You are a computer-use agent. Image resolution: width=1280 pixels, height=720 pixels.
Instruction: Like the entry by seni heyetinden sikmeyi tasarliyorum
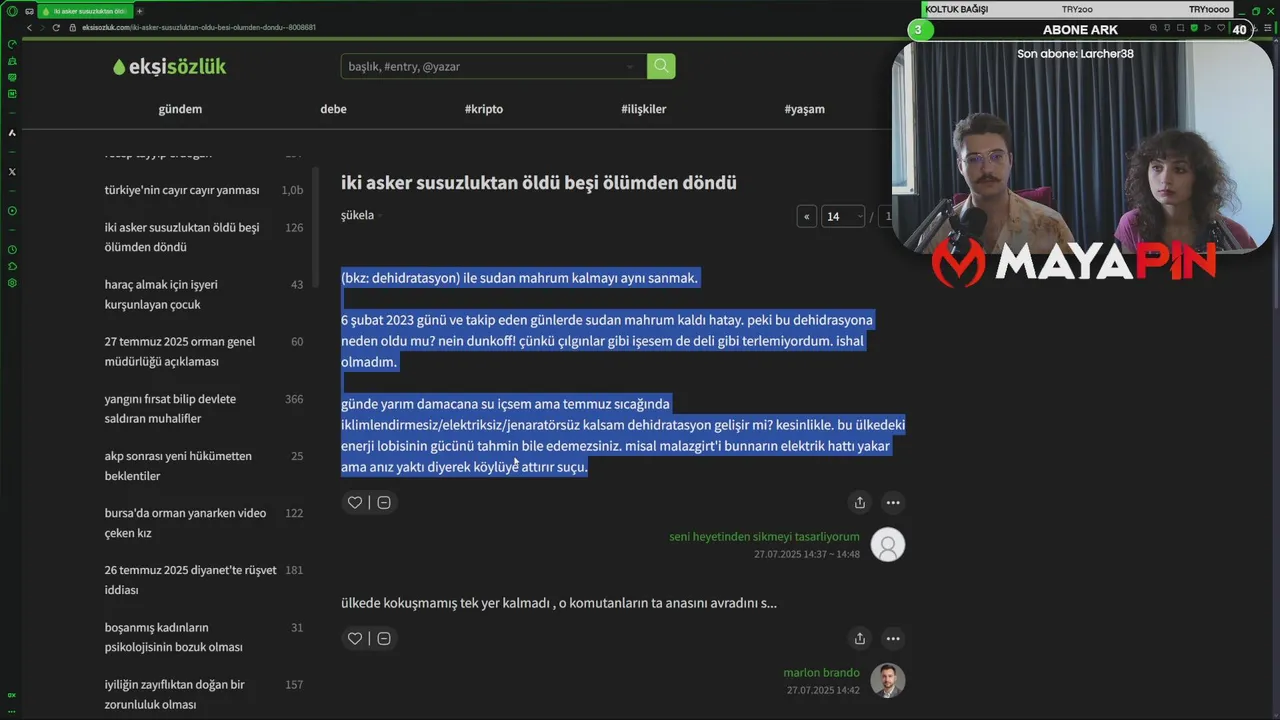click(x=354, y=502)
